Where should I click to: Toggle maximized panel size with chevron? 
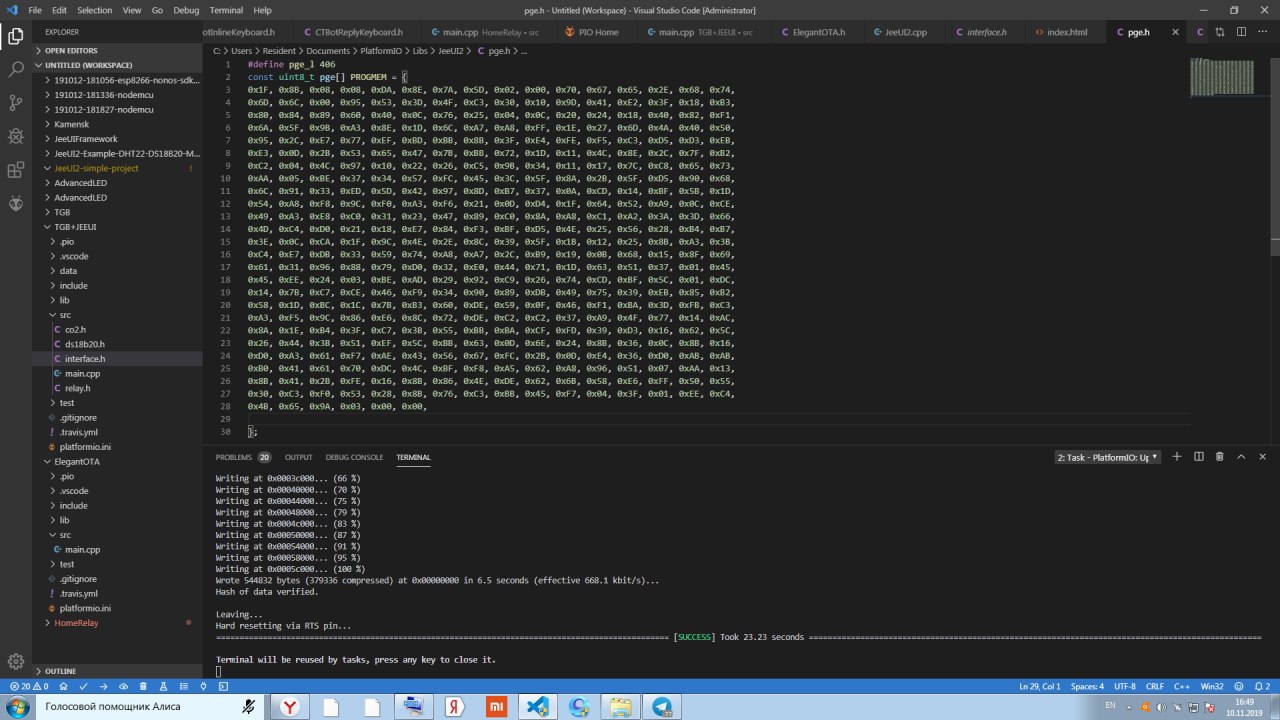(x=1241, y=457)
